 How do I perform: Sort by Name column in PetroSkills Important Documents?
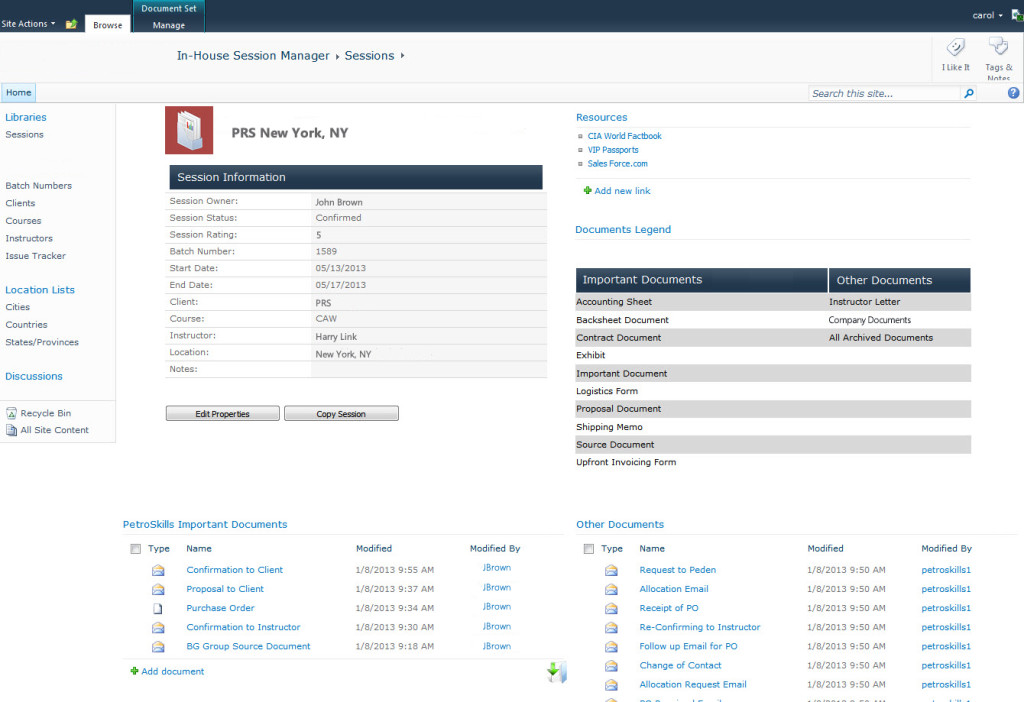199,549
